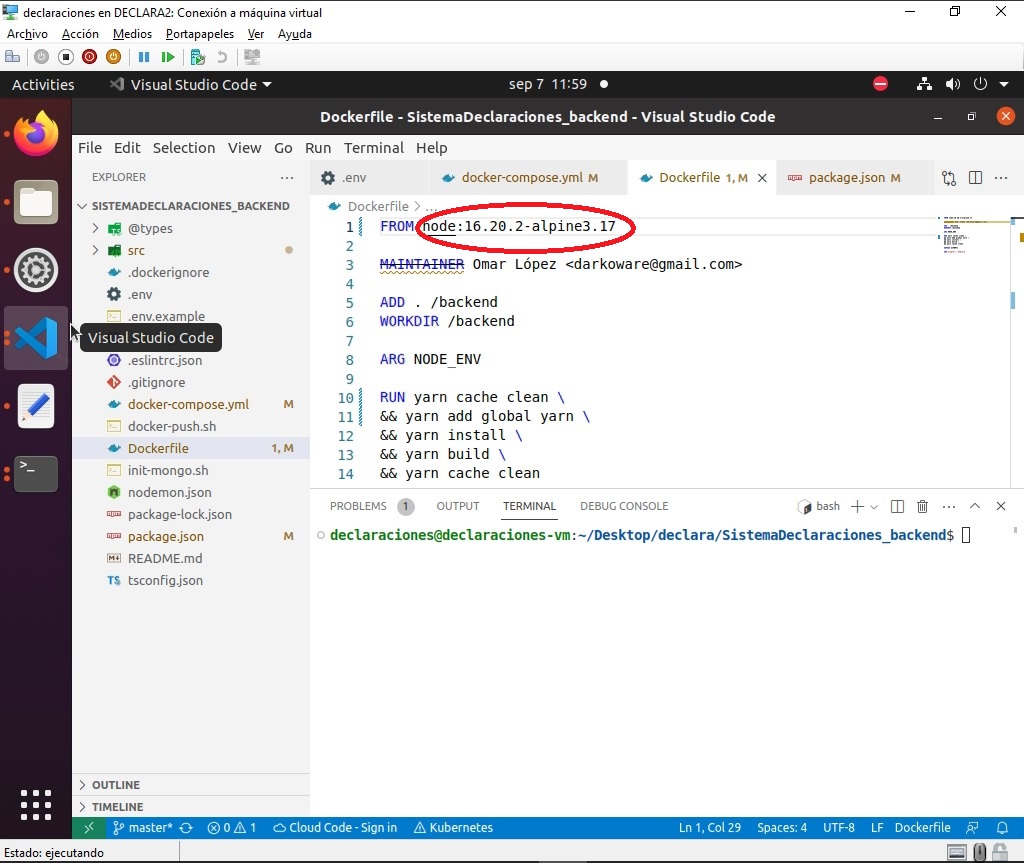This screenshot has width=1024, height=863.
Task: Open the Terminal menu in the menu bar
Action: (373, 148)
